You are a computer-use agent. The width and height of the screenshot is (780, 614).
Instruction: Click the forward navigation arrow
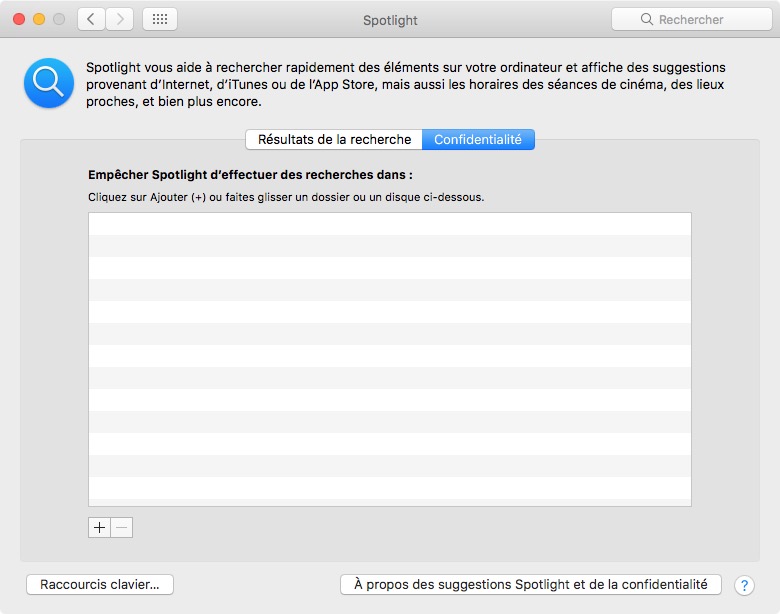(x=120, y=19)
